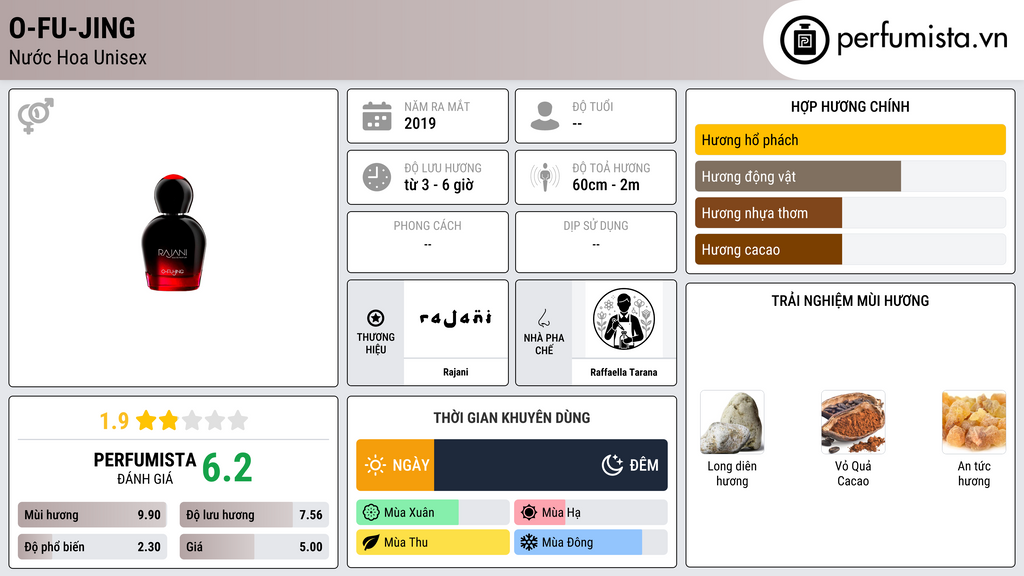Click the summer sun icon beside Mùa Hạ
The width and height of the screenshot is (1024, 576).
pyautogui.click(x=529, y=513)
